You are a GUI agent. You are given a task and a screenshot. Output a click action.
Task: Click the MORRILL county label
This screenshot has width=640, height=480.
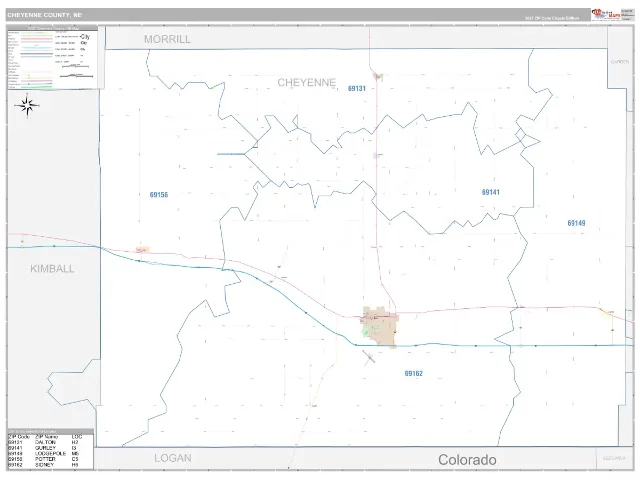coord(167,39)
